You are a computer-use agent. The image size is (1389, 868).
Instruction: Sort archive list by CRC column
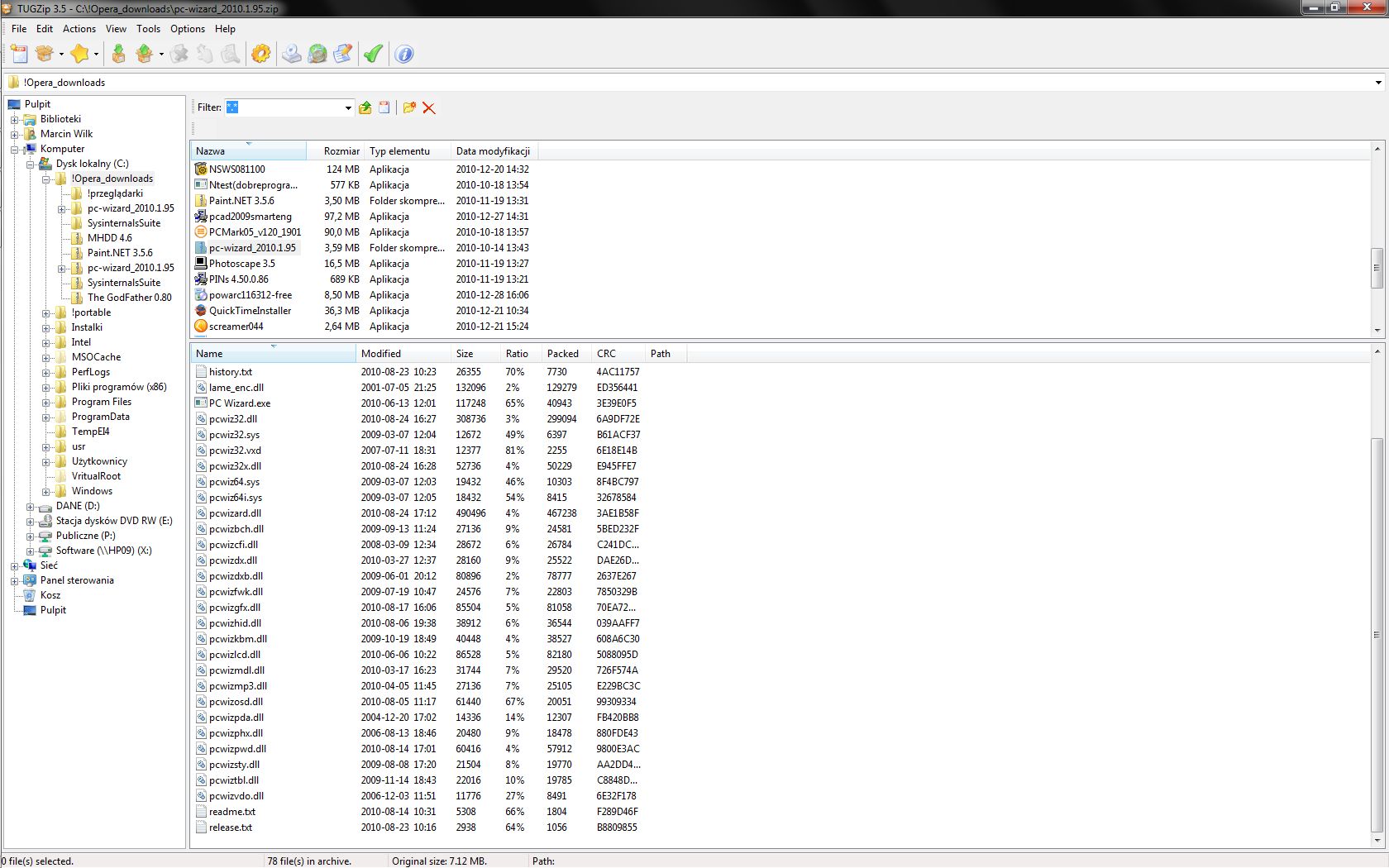click(x=618, y=354)
